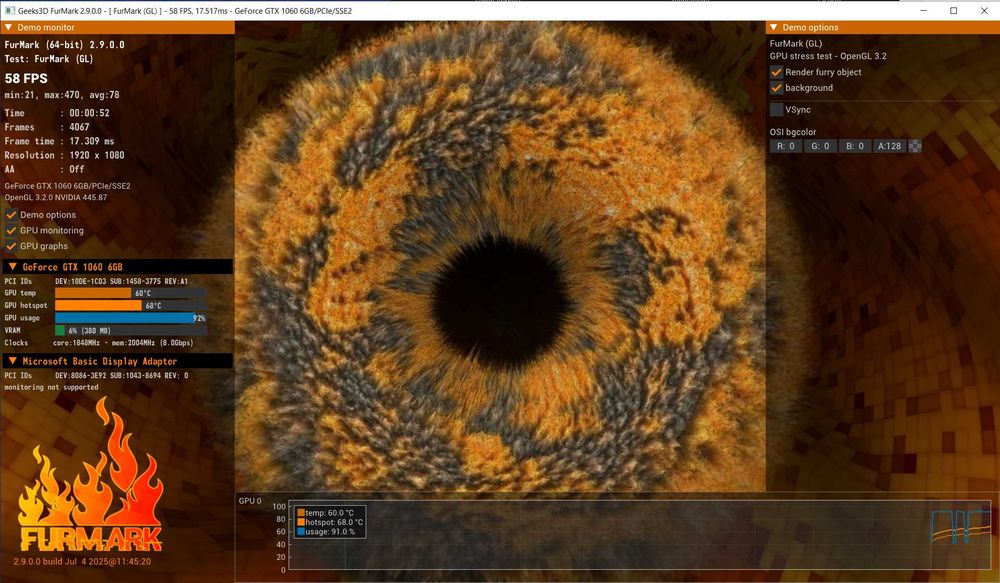The height and width of the screenshot is (583, 1000).
Task: Uncheck the Demo options checkbox
Action: coord(11,215)
